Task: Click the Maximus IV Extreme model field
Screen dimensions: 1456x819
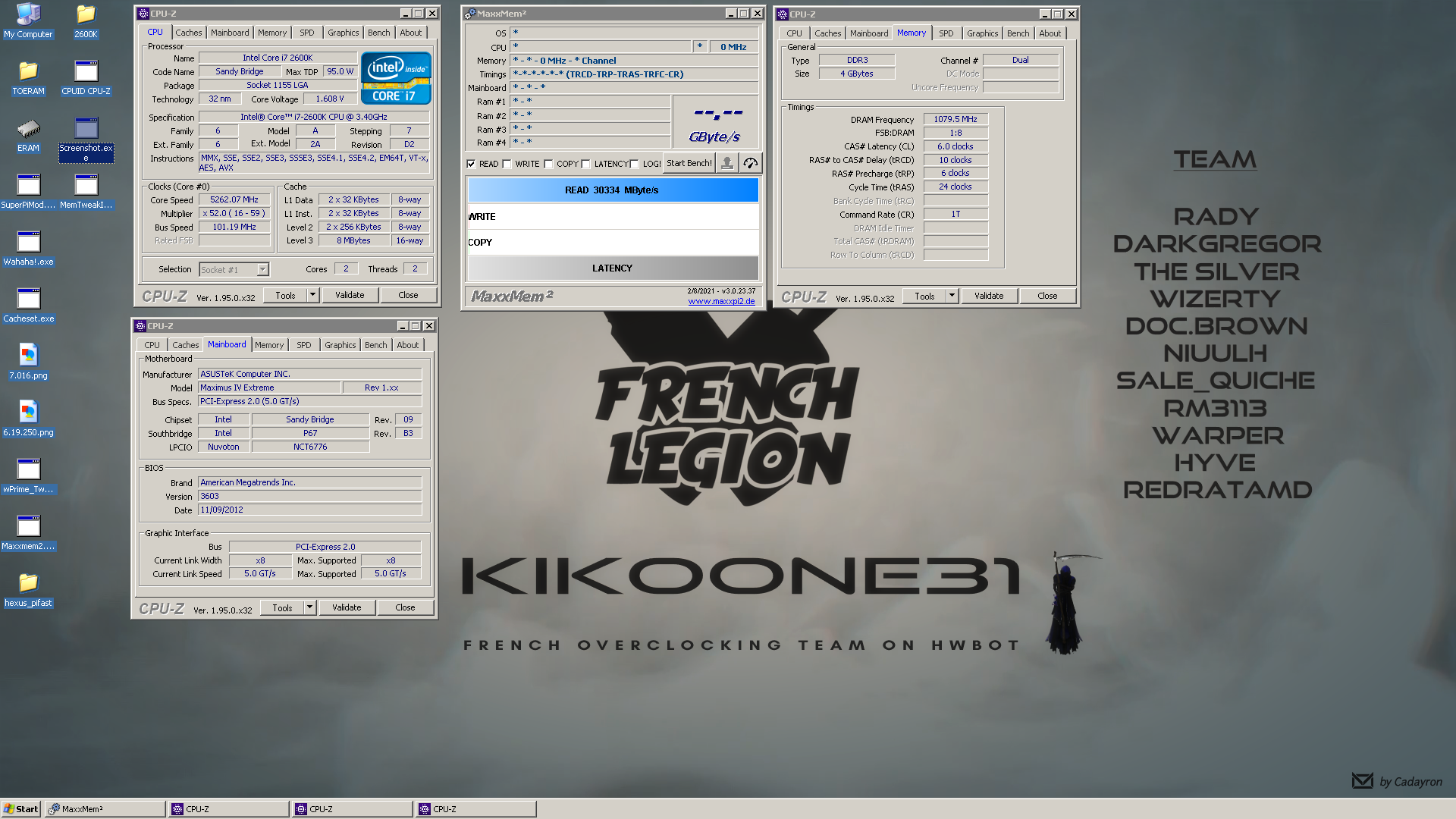Action: [x=269, y=388]
